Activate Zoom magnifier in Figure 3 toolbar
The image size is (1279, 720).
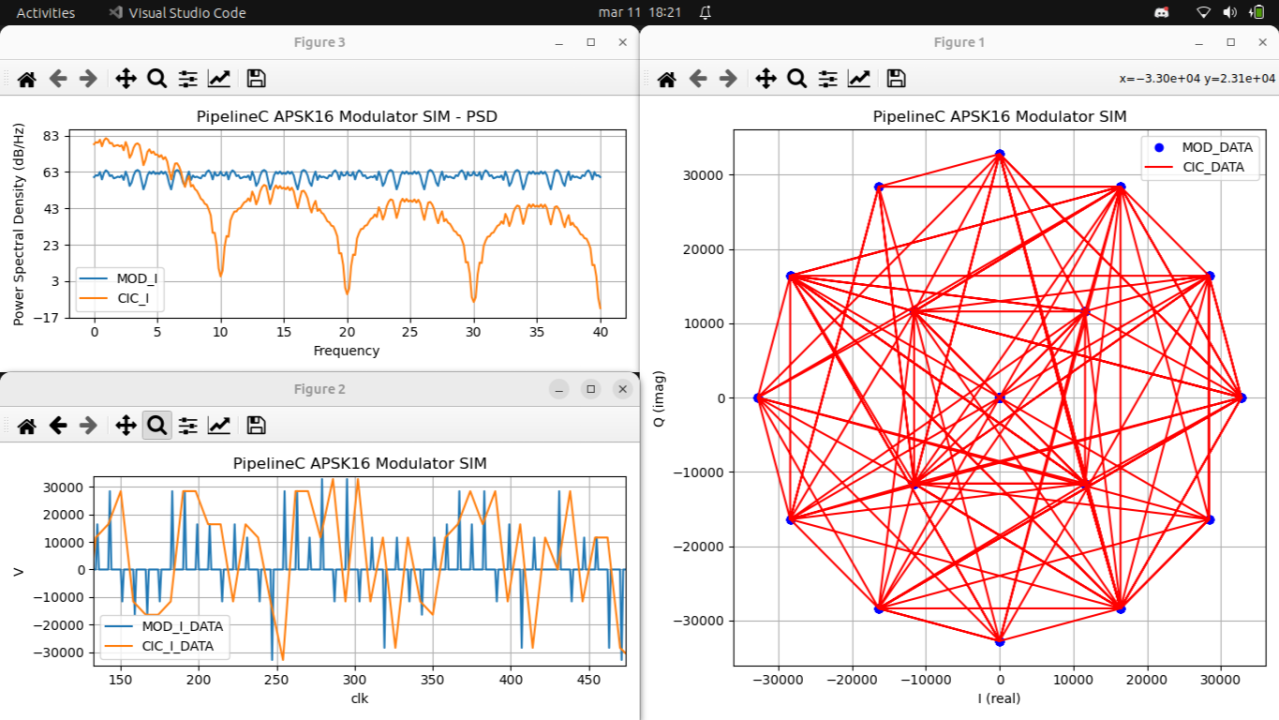coord(157,79)
